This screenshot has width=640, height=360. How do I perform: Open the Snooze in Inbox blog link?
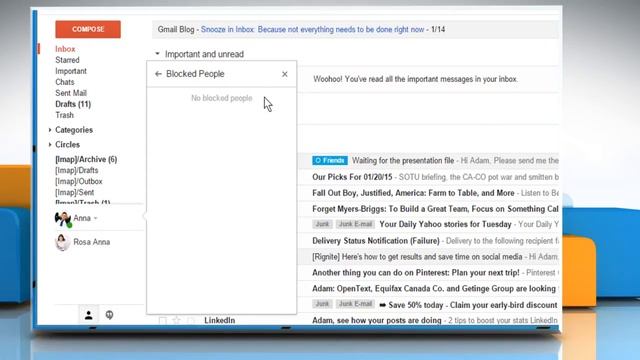(312, 29)
